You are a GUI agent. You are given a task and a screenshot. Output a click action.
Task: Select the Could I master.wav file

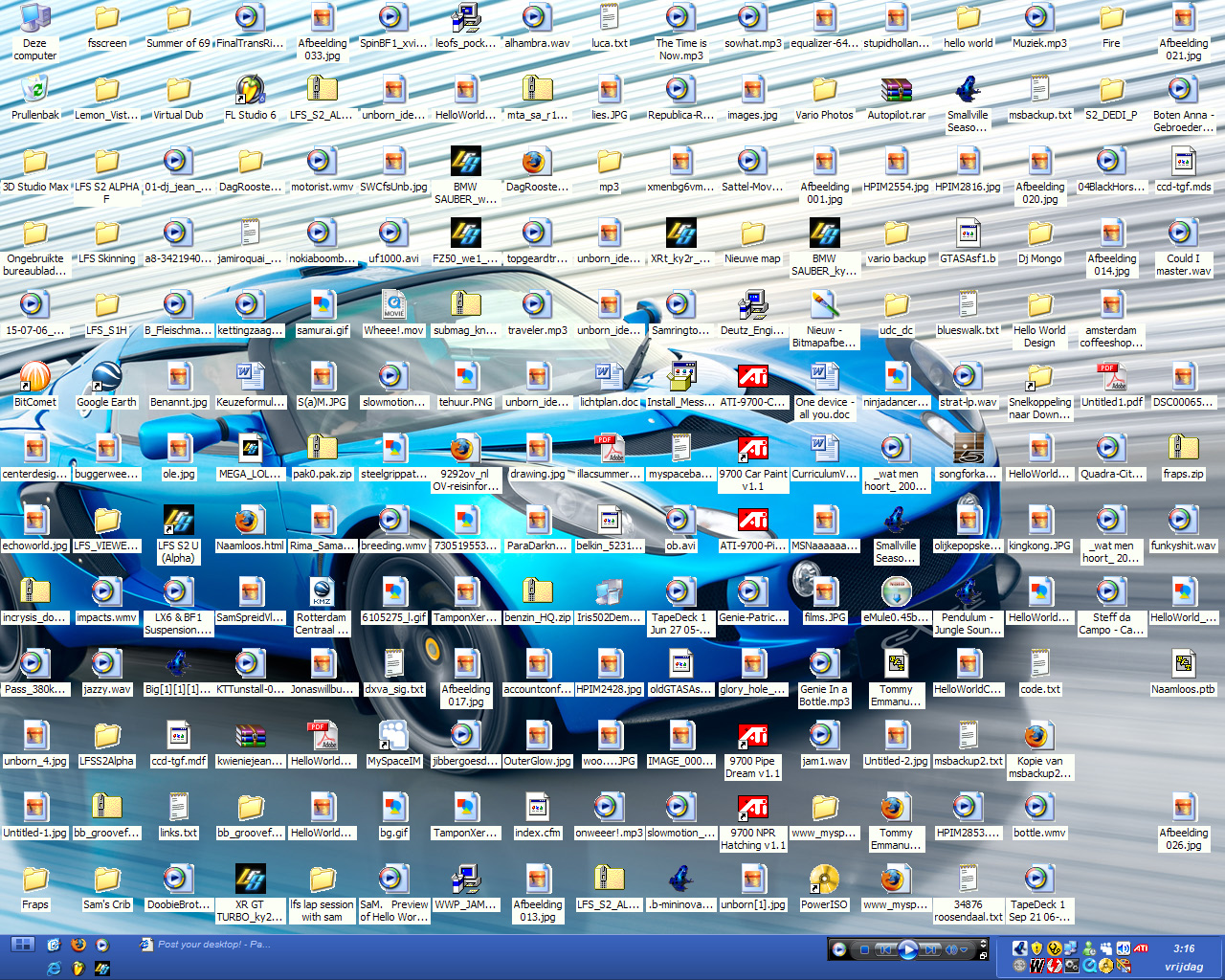(1183, 248)
